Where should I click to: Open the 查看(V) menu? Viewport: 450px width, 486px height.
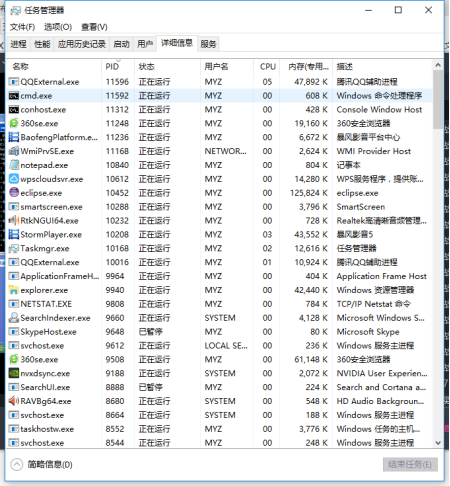click(x=94, y=27)
